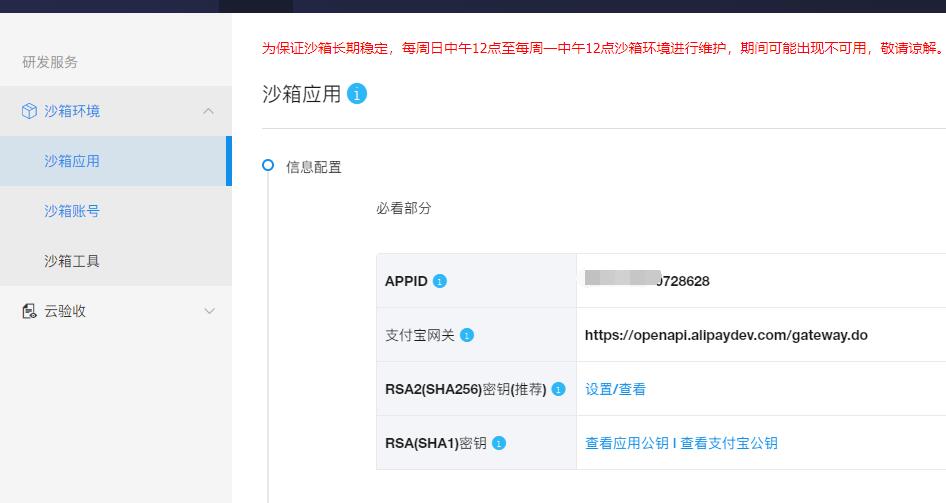Image resolution: width=946 pixels, height=503 pixels.
Task: Open 沙箱工具 in the sidebar
Action: [x=116, y=261]
